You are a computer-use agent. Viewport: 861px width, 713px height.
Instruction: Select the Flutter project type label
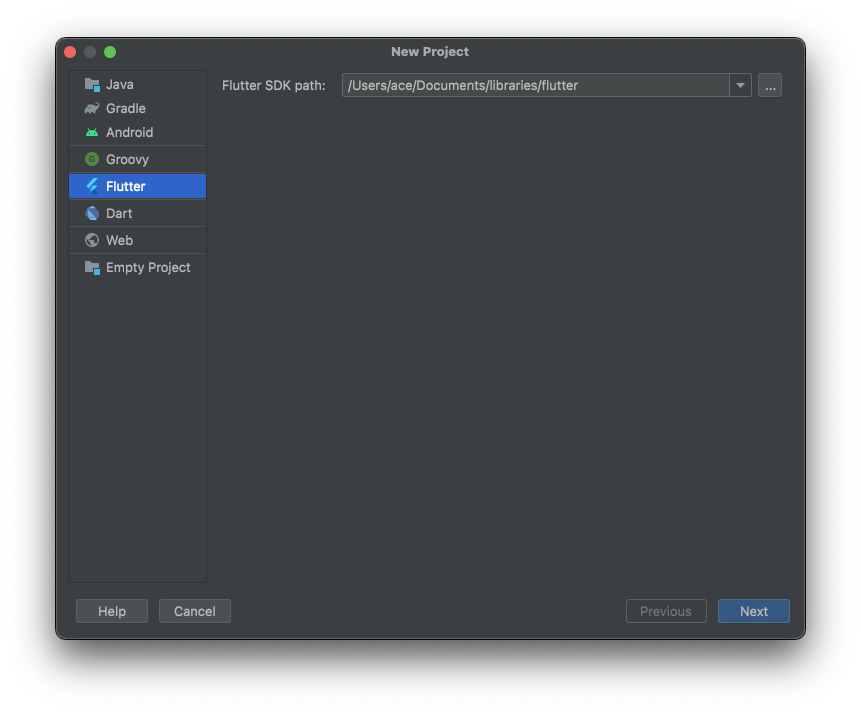[x=126, y=186]
